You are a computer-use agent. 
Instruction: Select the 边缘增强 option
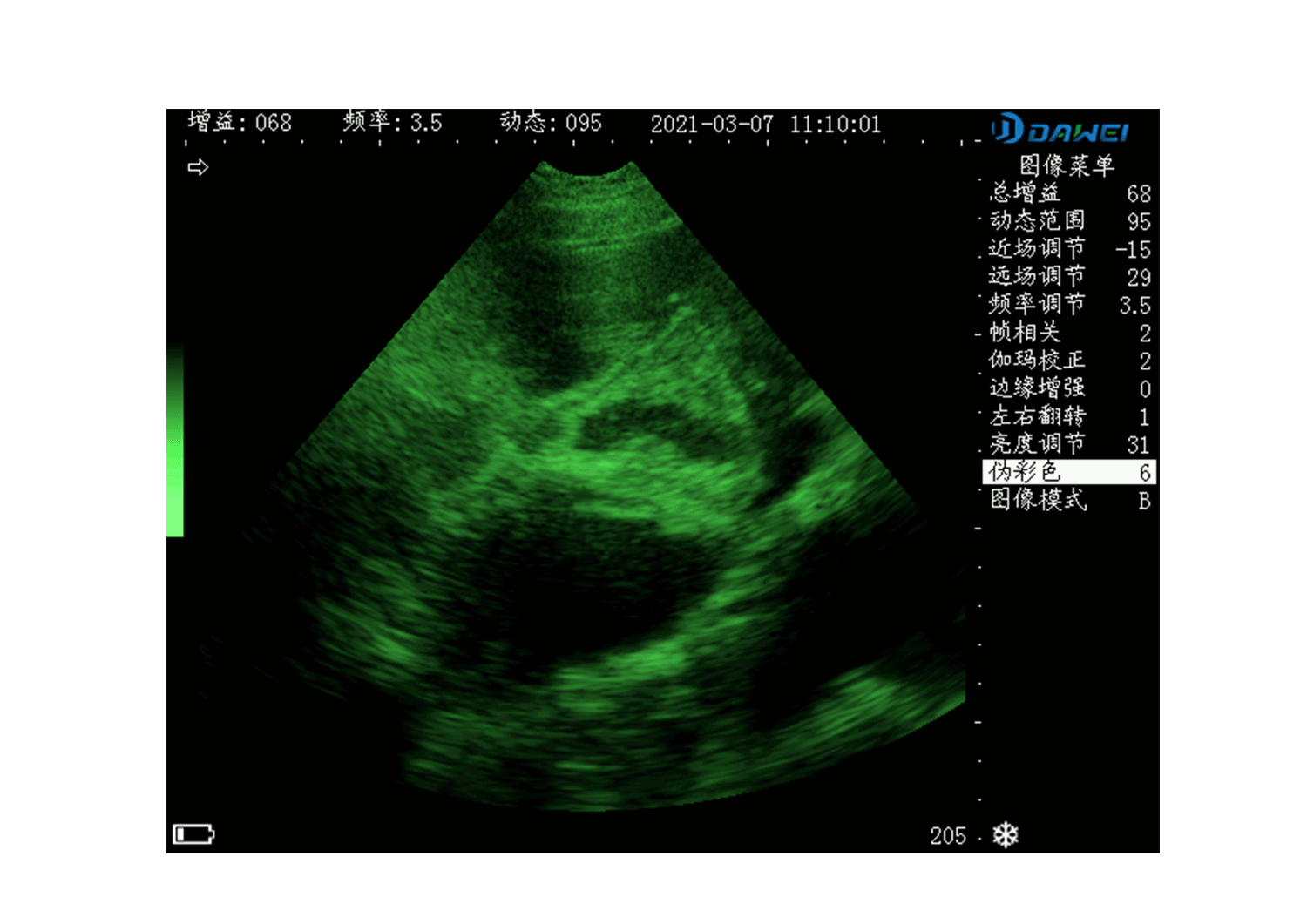1069,388
